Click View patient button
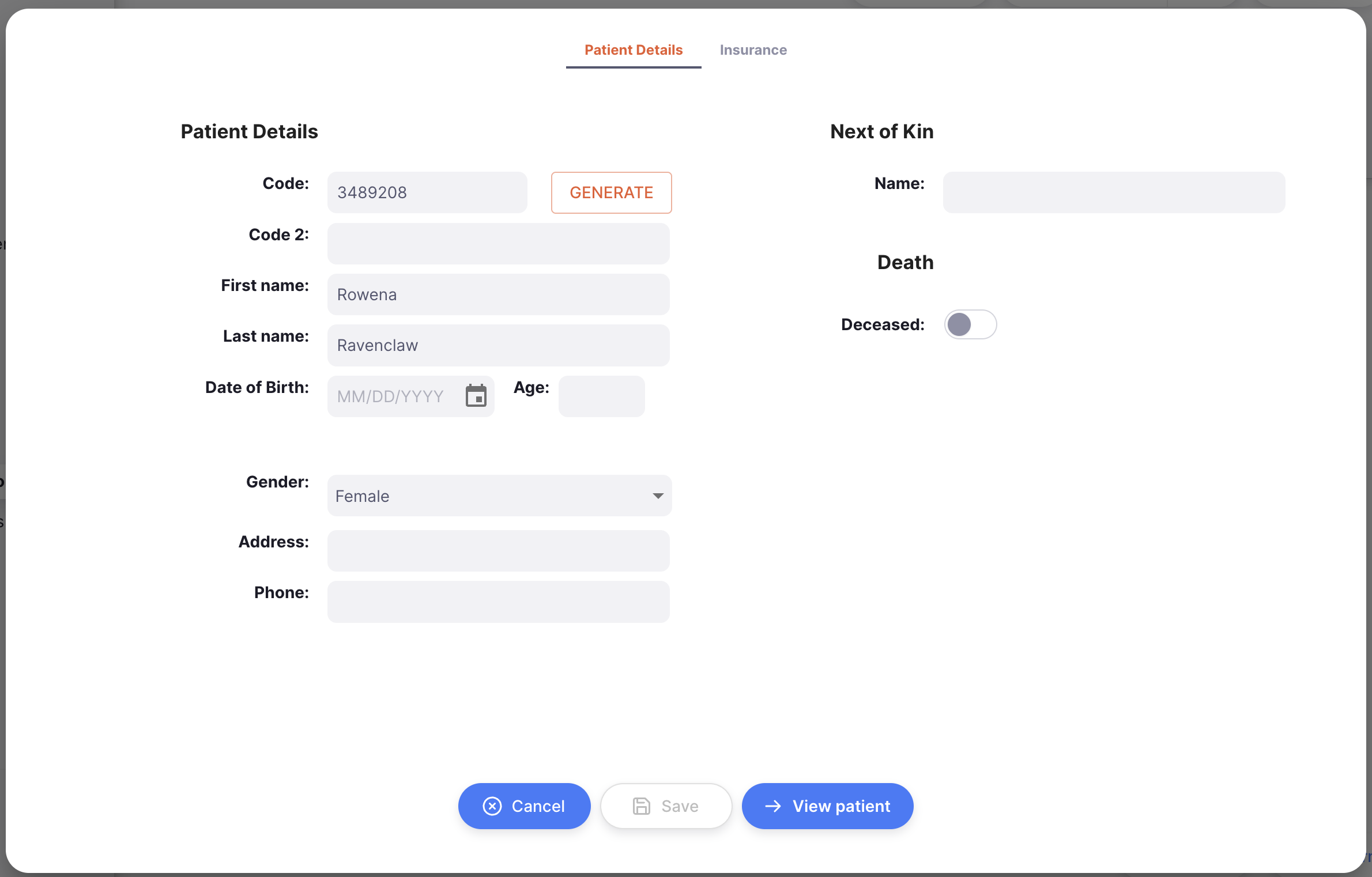 click(x=827, y=806)
